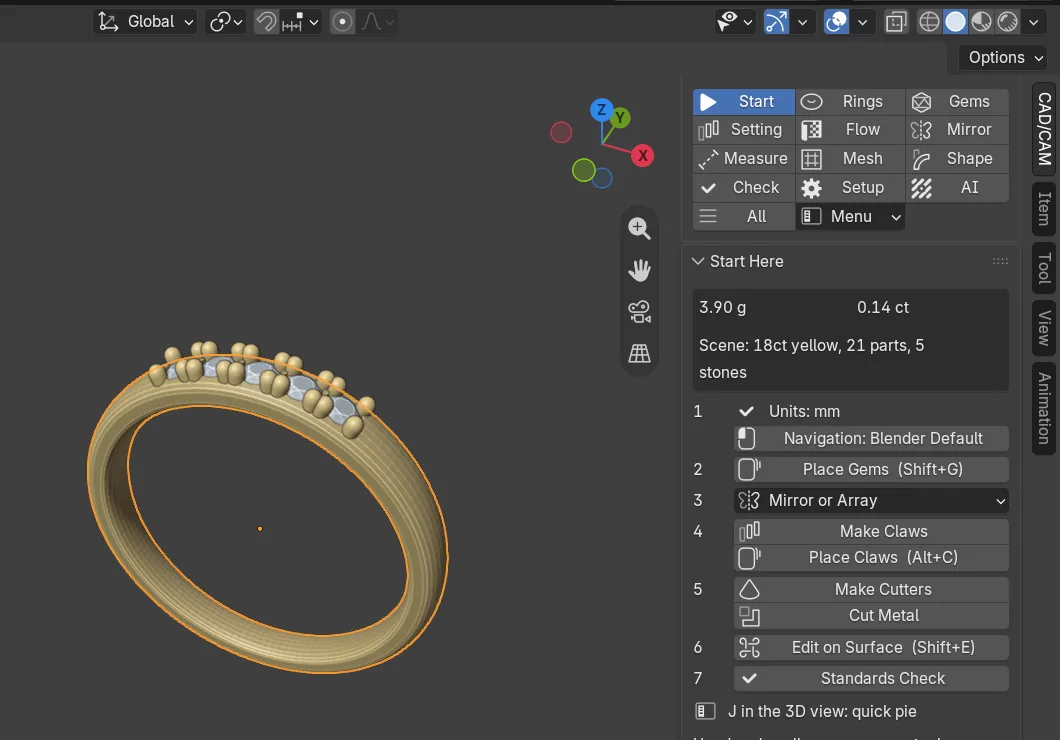Open the Flow panel
1060x740 pixels.
(850, 130)
